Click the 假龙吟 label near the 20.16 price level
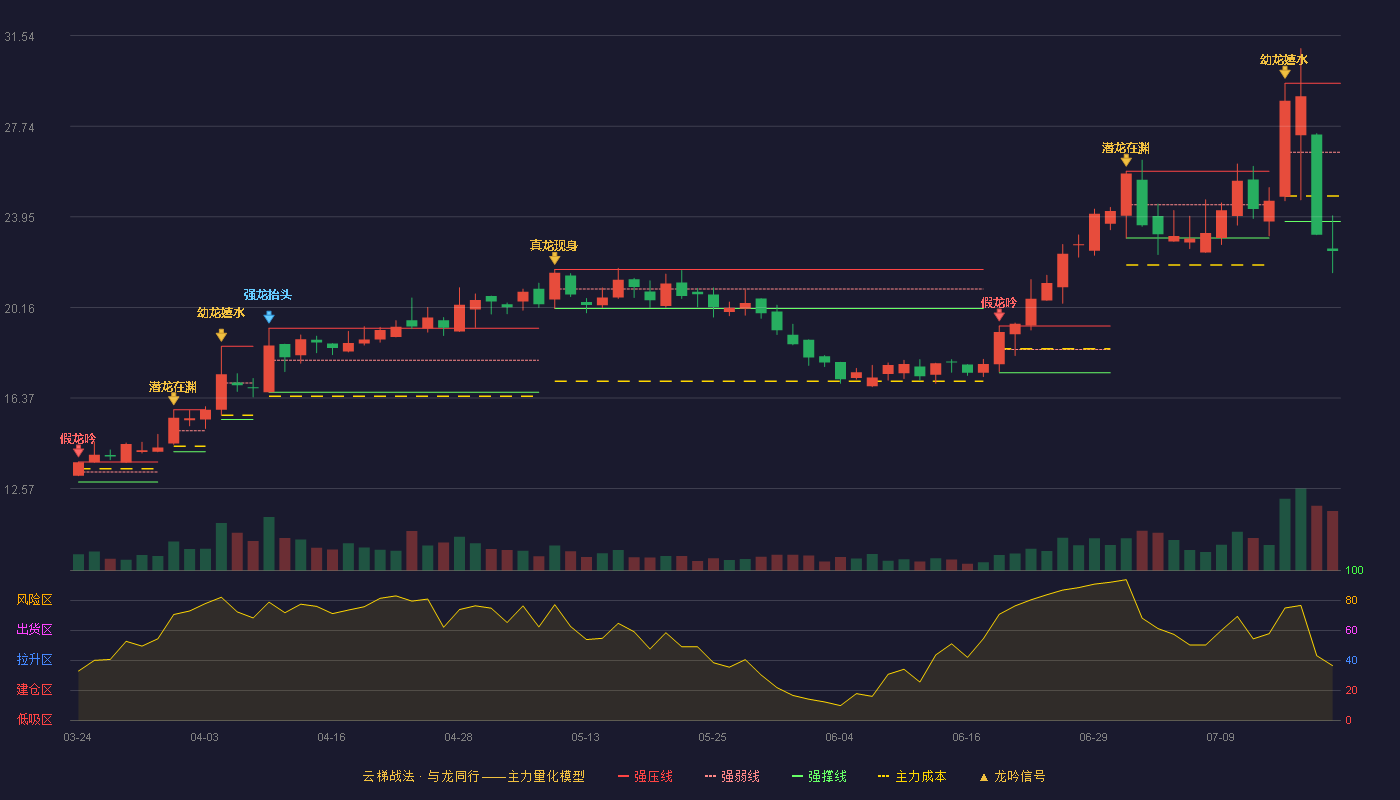Screen dimensions: 1400x800 [x=999, y=302]
